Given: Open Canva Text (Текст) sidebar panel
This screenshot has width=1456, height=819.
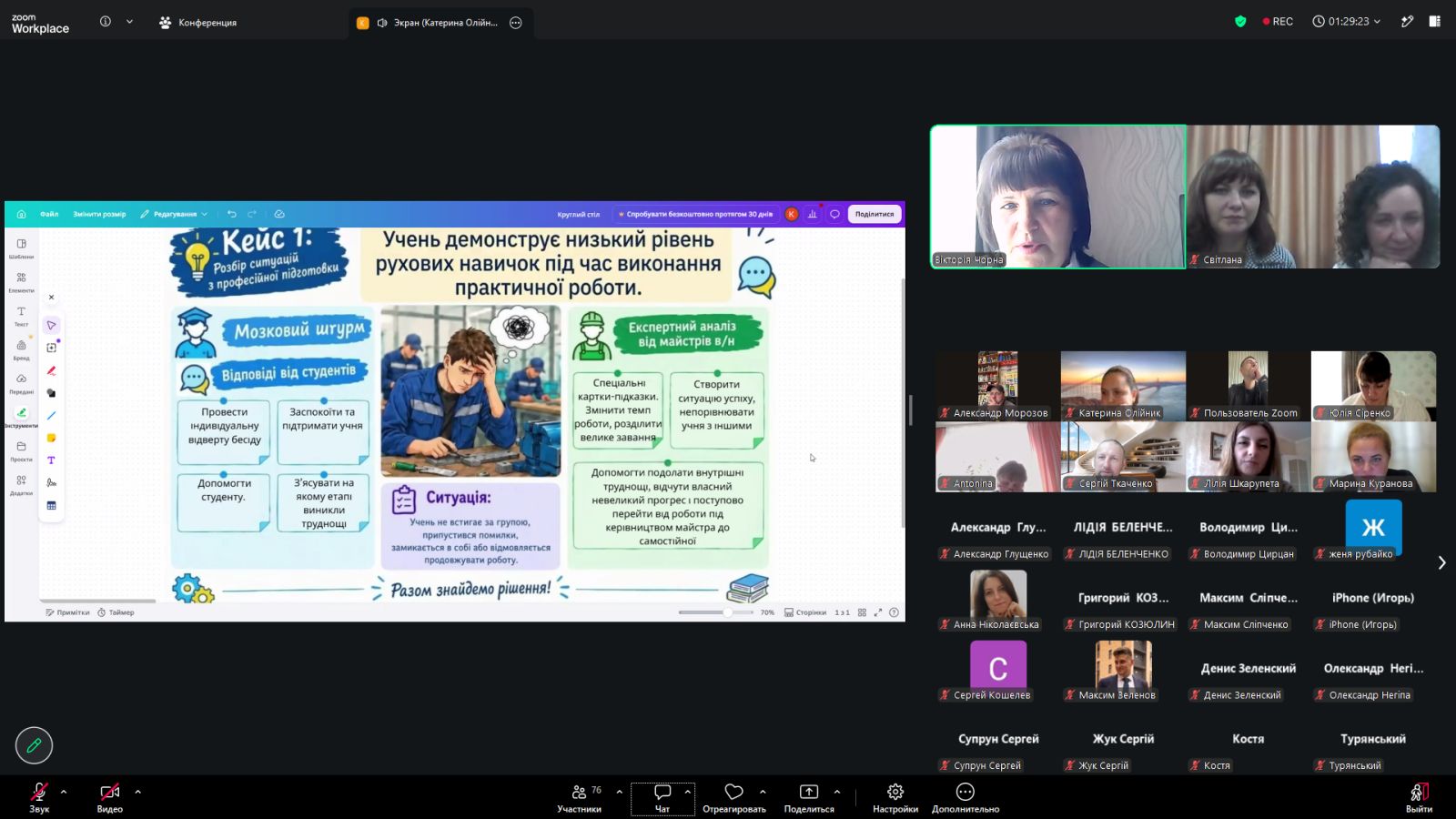Looking at the screenshot, I should tap(21, 316).
